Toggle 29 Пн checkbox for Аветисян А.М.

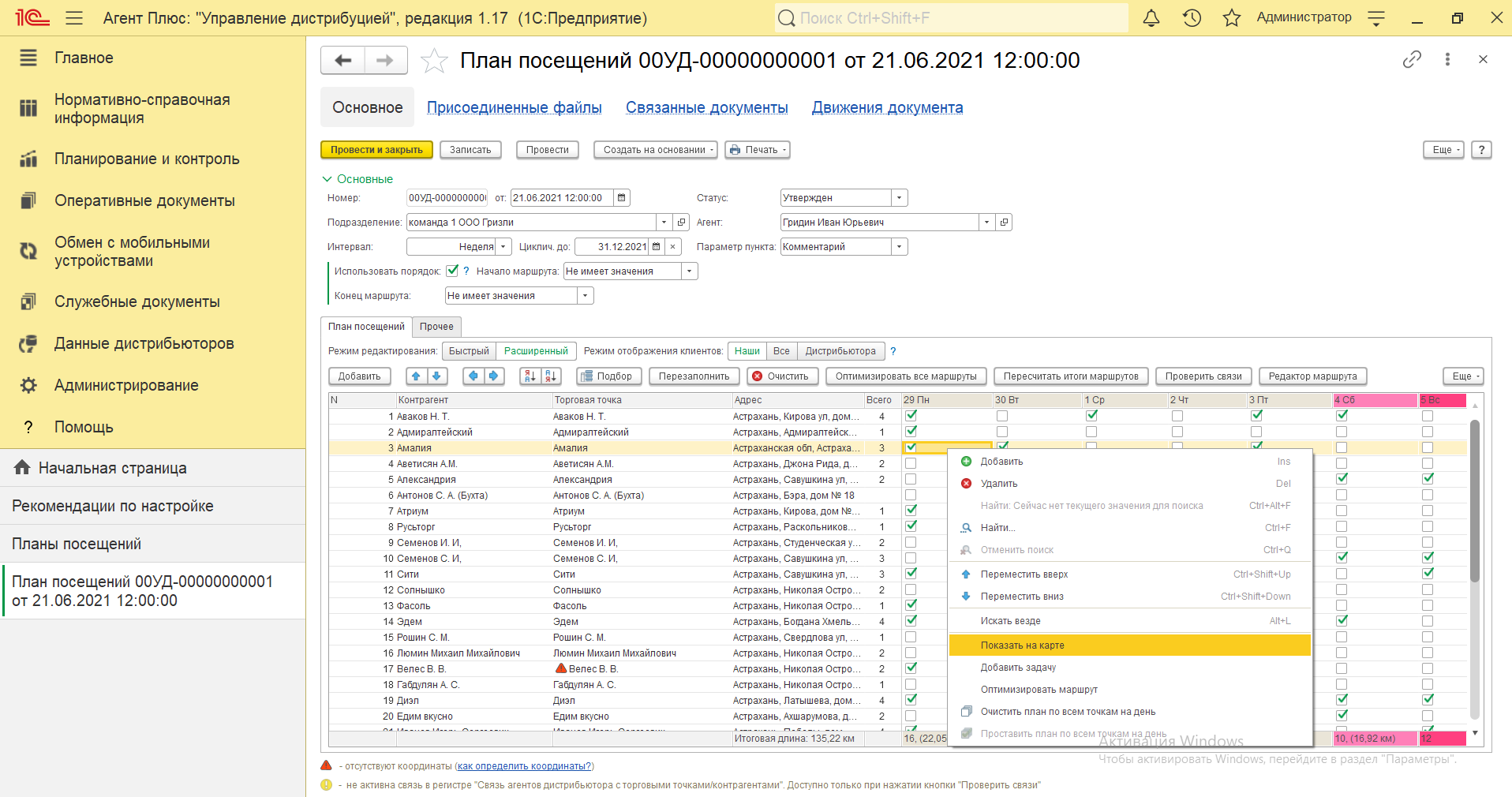click(x=911, y=463)
